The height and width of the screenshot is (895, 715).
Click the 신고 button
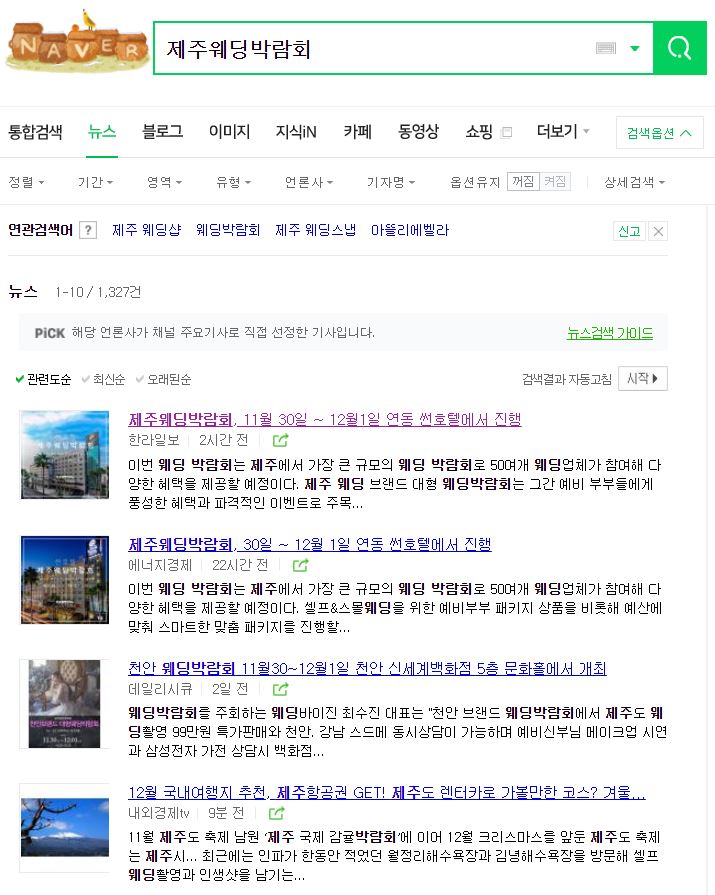coord(629,231)
